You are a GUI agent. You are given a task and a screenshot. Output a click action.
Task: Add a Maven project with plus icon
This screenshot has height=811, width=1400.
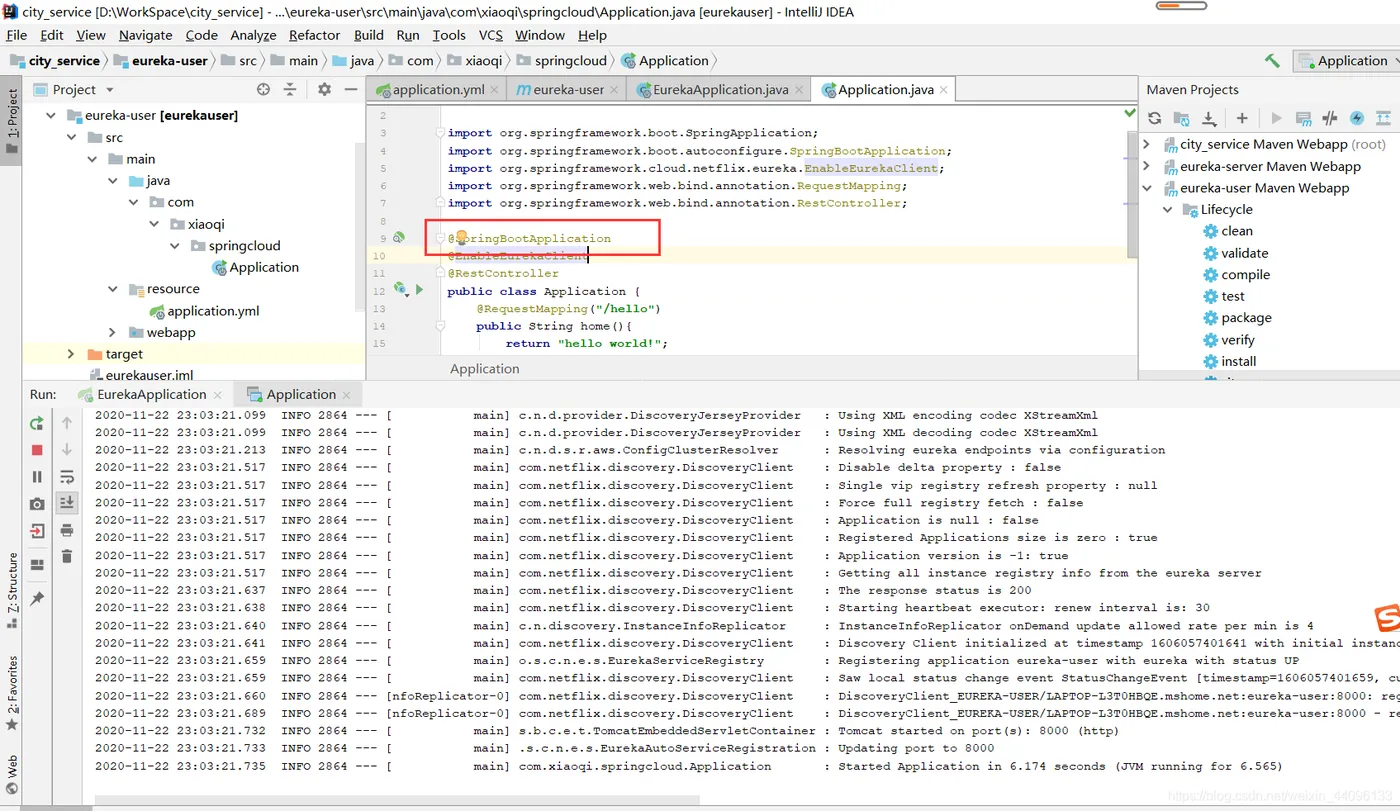(x=1242, y=118)
